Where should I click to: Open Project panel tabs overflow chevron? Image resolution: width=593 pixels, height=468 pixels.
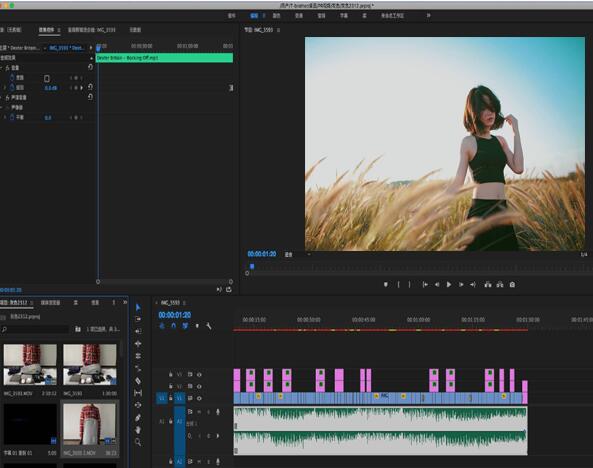point(125,302)
